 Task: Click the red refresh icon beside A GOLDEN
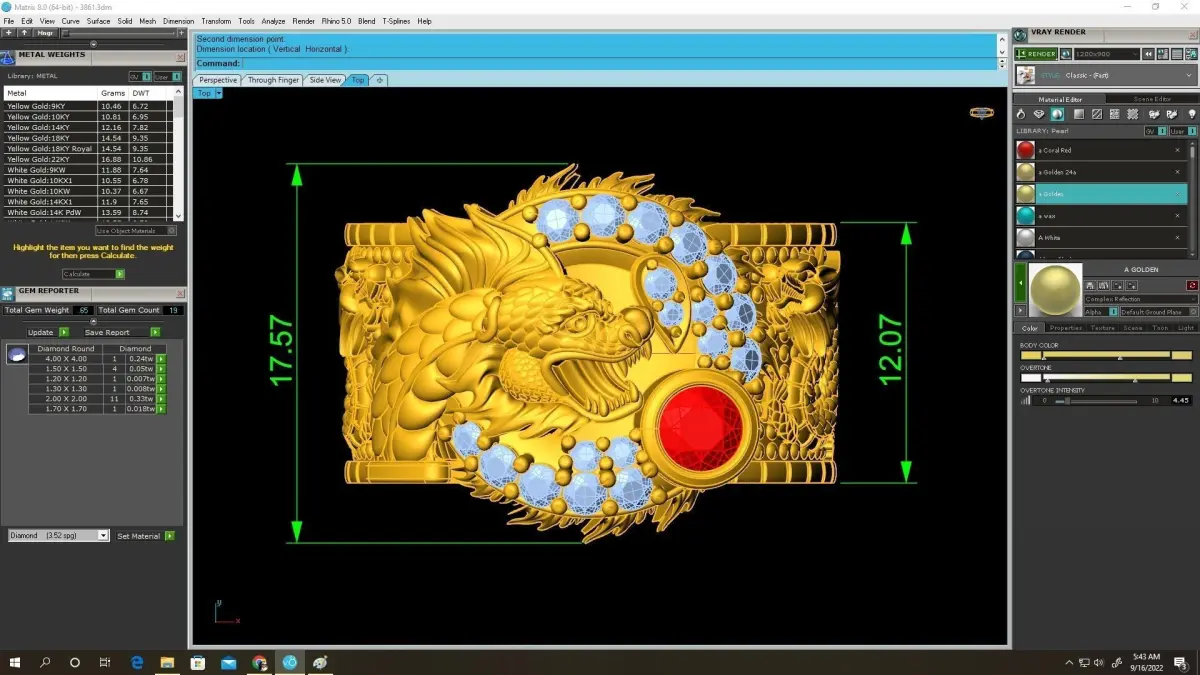1192,285
